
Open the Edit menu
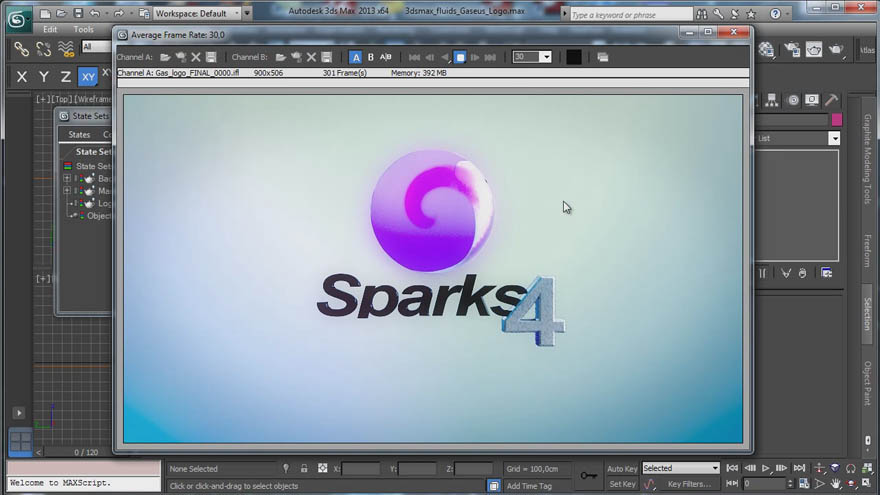[x=50, y=29]
